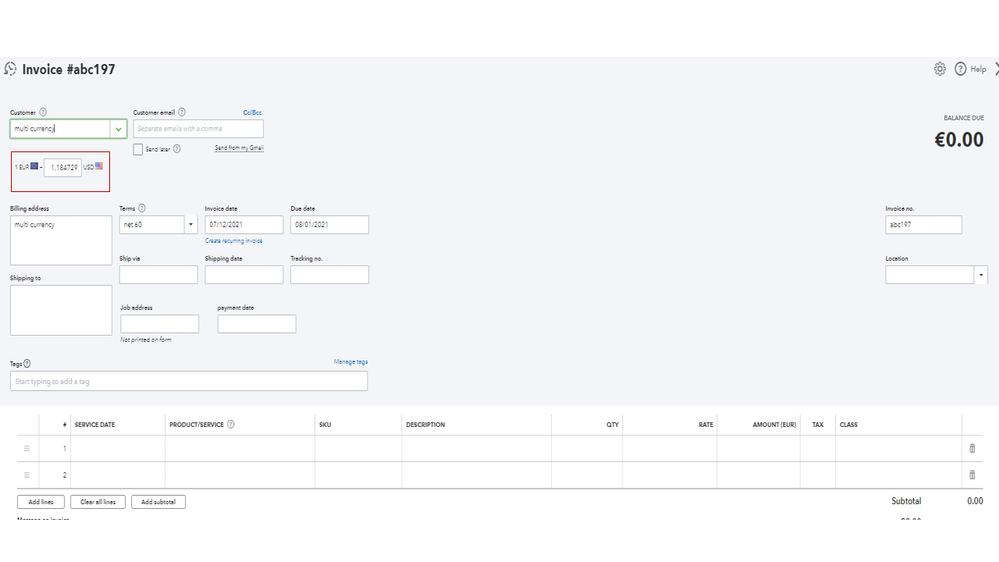Open the Help question mark icon

point(960,69)
